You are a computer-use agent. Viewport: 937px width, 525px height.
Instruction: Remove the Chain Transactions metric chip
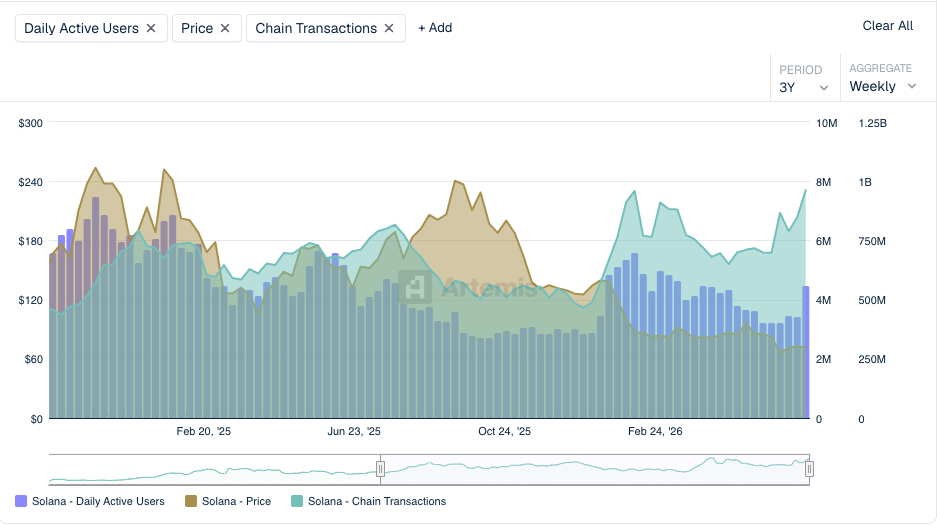(389, 28)
